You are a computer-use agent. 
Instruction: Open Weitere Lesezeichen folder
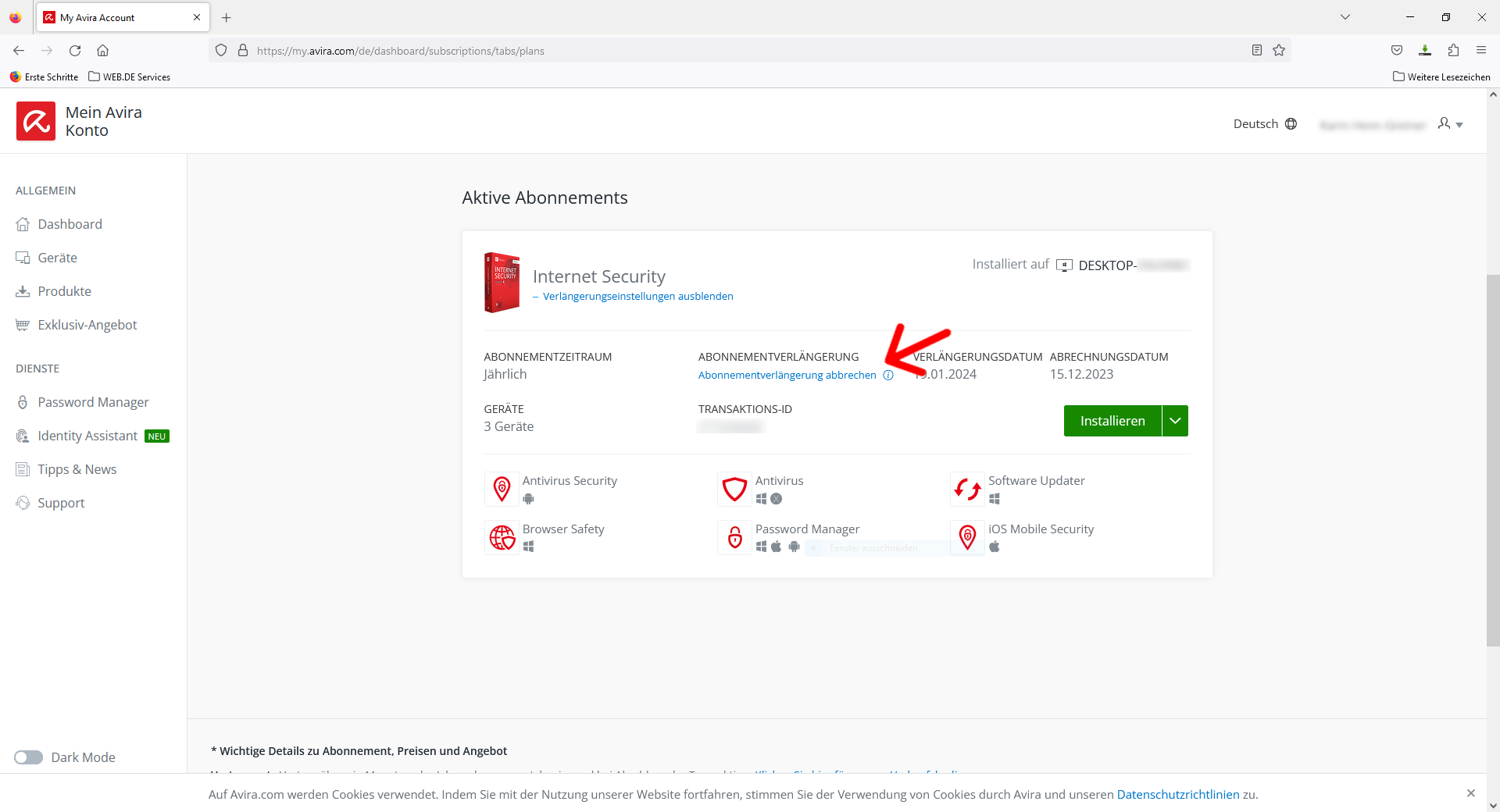point(1441,77)
